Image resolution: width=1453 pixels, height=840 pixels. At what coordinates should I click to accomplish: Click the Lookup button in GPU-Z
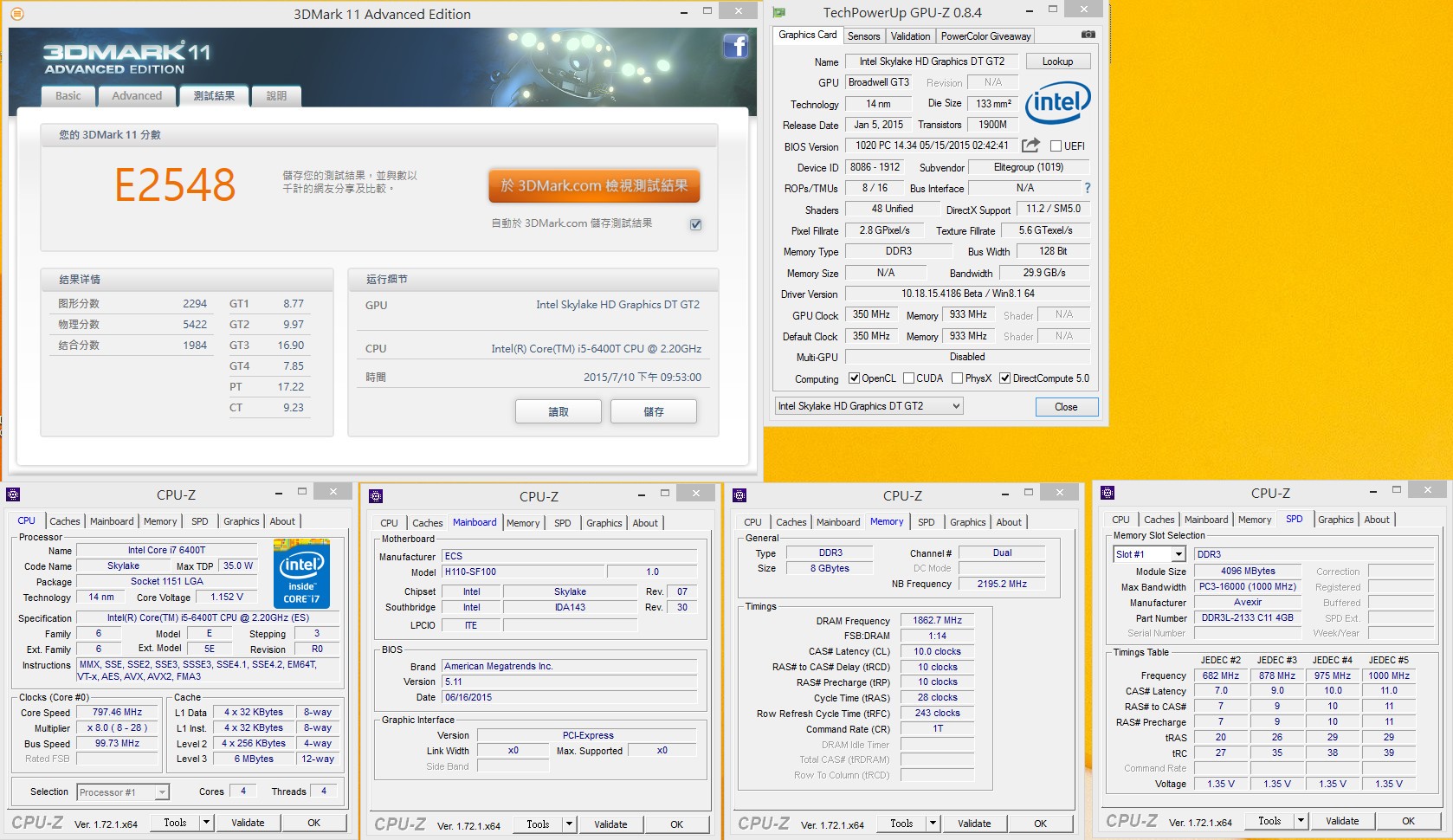click(x=1058, y=61)
